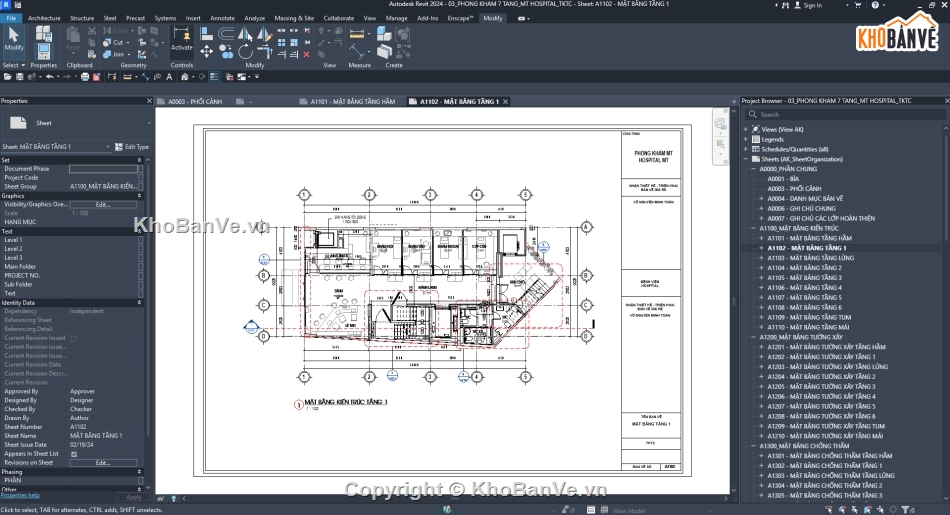The width and height of the screenshot is (950, 515).
Task: Click the Text 'A' icon in quick toolbar
Action: (169, 76)
